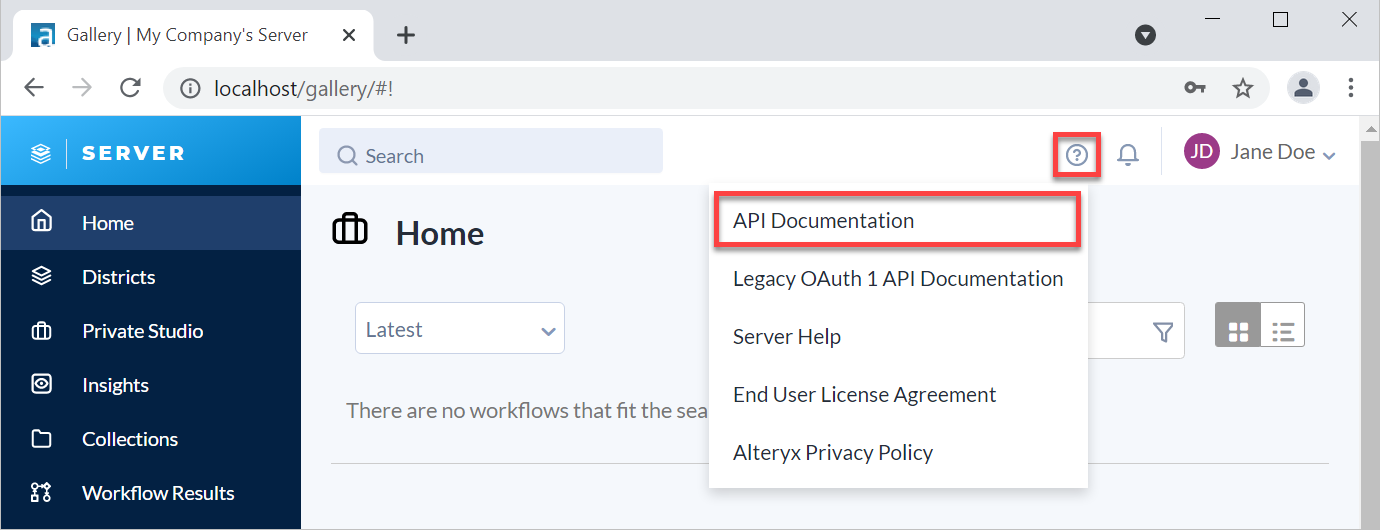
Task: Click the saved passwords key icon
Action: (x=1195, y=88)
